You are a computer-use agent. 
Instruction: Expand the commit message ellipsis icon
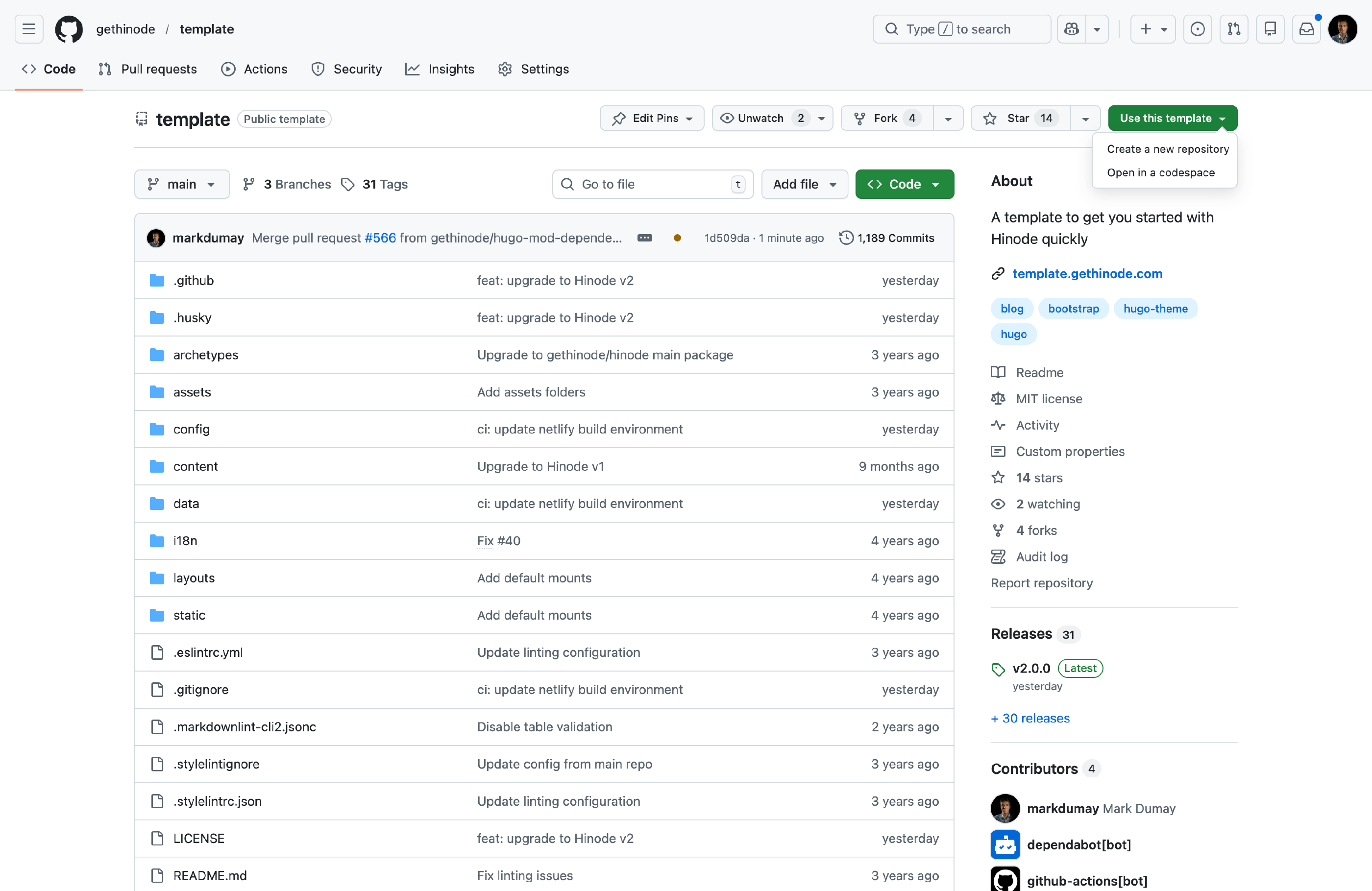(644, 238)
